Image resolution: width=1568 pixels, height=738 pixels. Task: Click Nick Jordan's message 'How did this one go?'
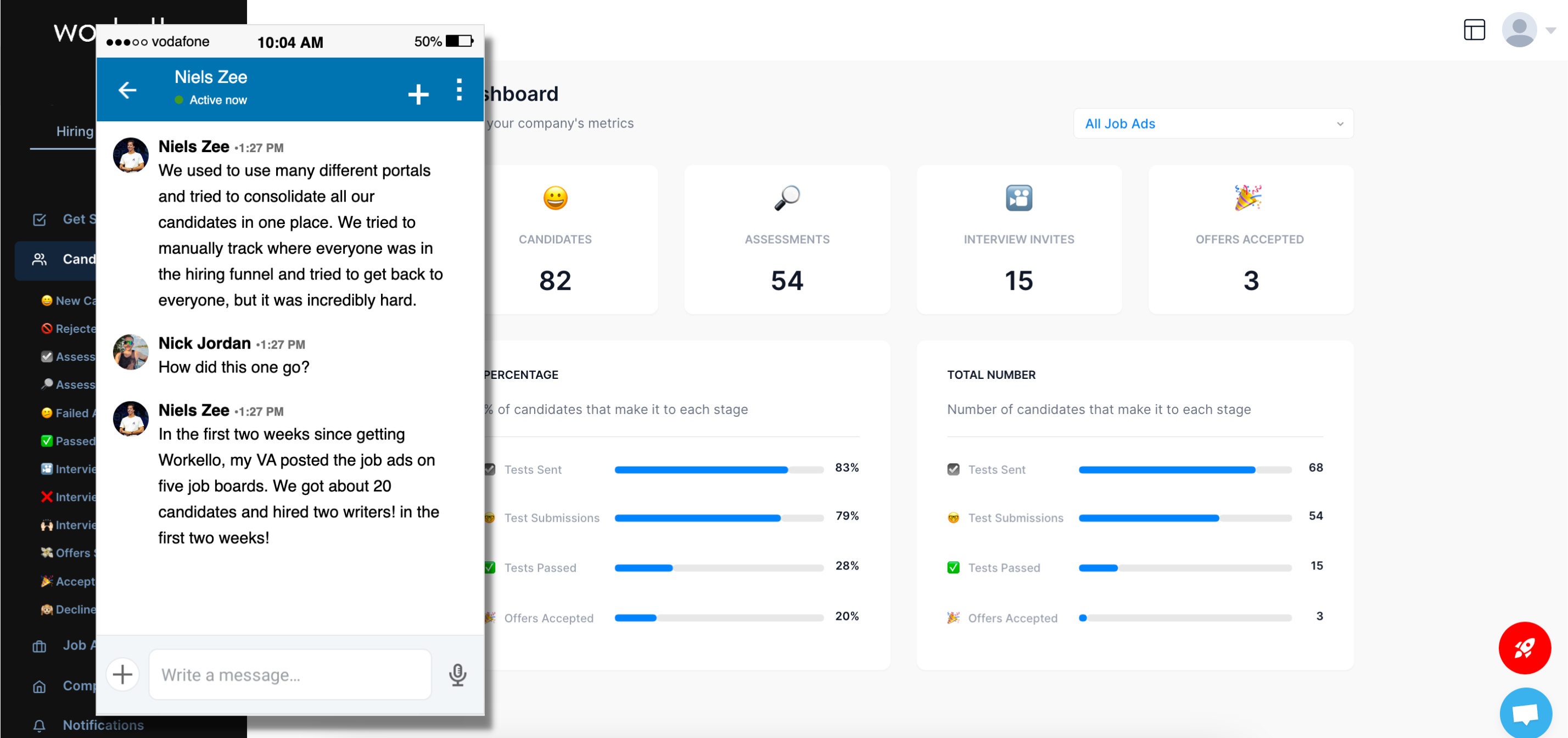pyautogui.click(x=234, y=367)
